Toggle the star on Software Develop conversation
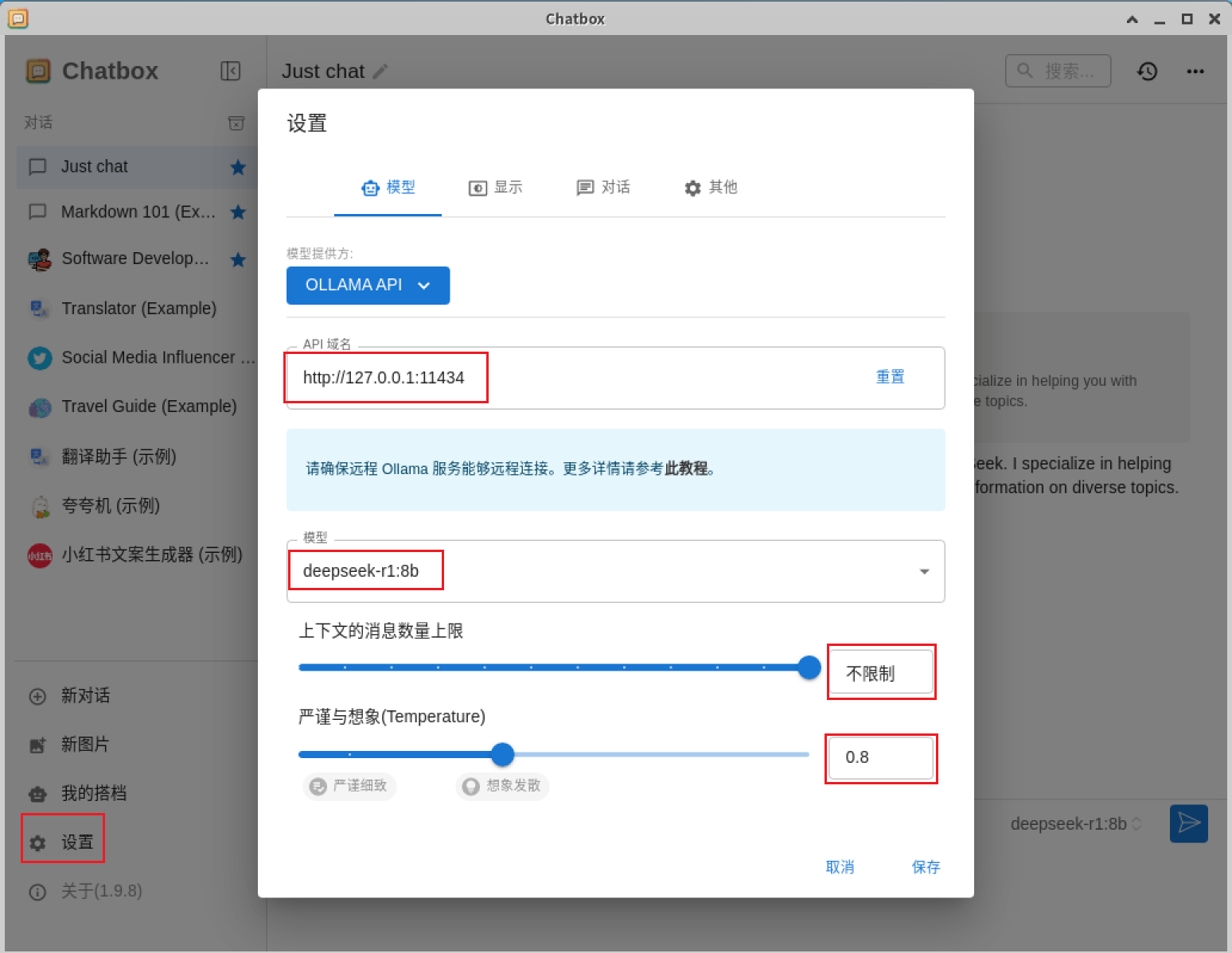The height and width of the screenshot is (953, 1232). [238, 259]
